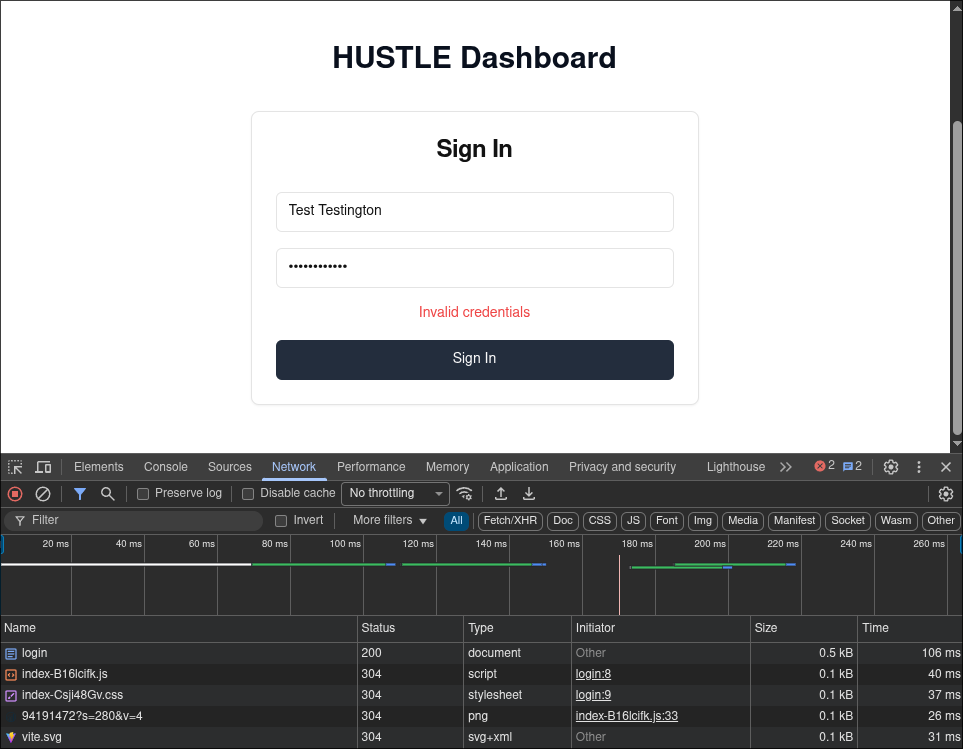Open network panel settings gear
Screen dimensions: 963x749
click(946, 494)
